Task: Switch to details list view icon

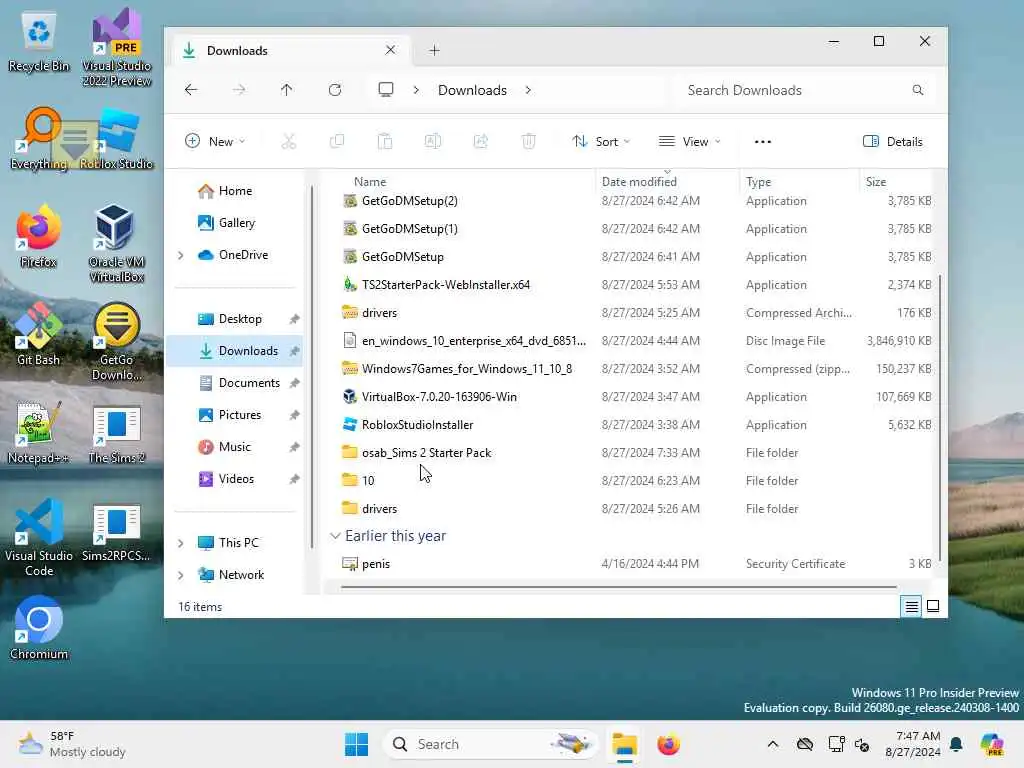Action: coord(912,607)
